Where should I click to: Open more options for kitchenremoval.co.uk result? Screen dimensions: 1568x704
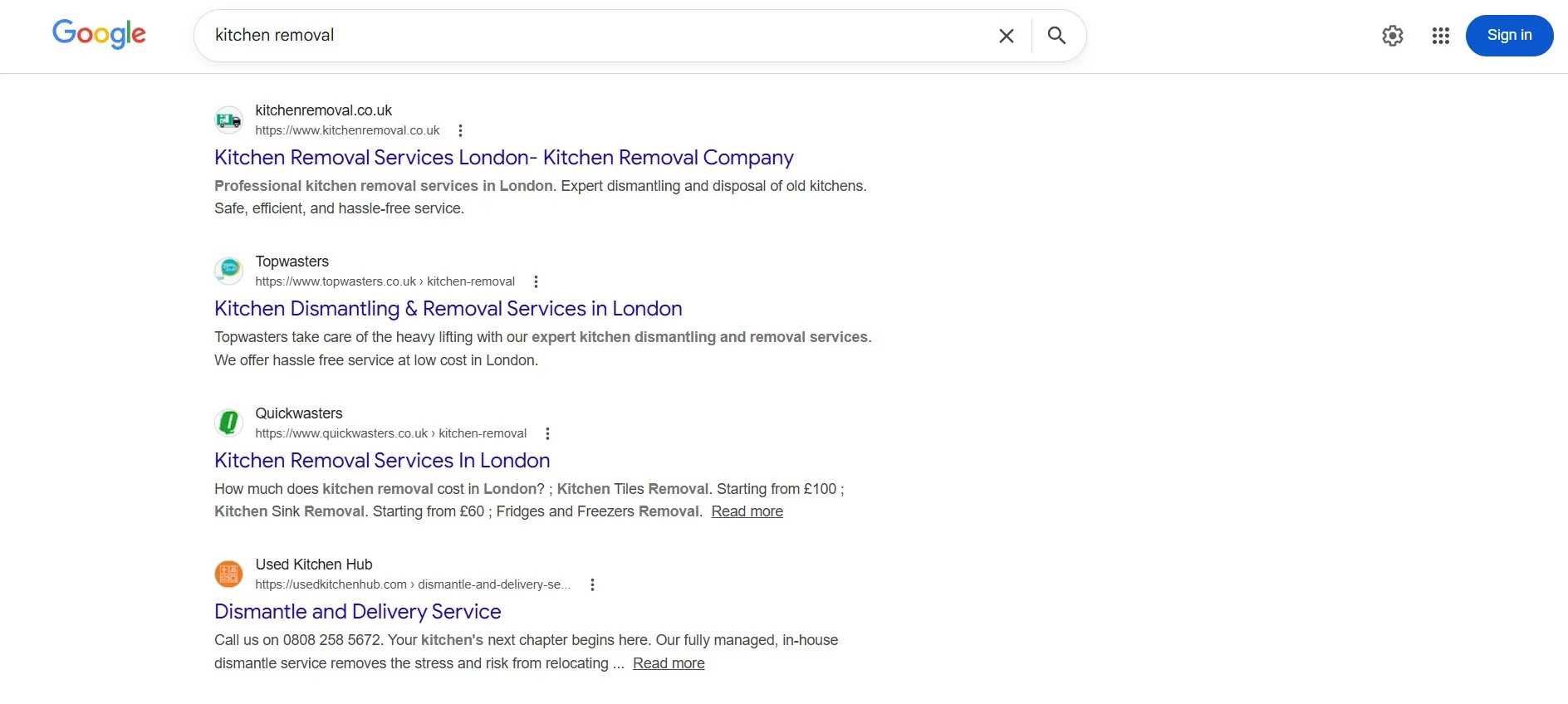click(x=460, y=130)
